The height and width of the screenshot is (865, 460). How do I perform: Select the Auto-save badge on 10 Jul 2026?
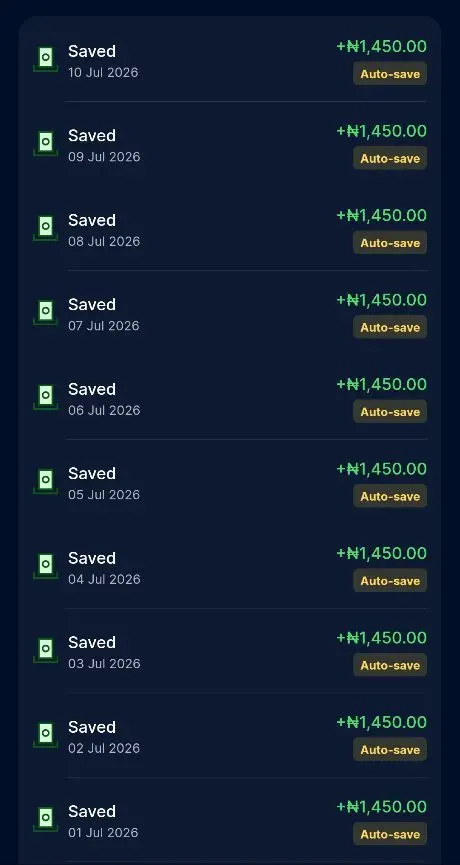point(390,74)
